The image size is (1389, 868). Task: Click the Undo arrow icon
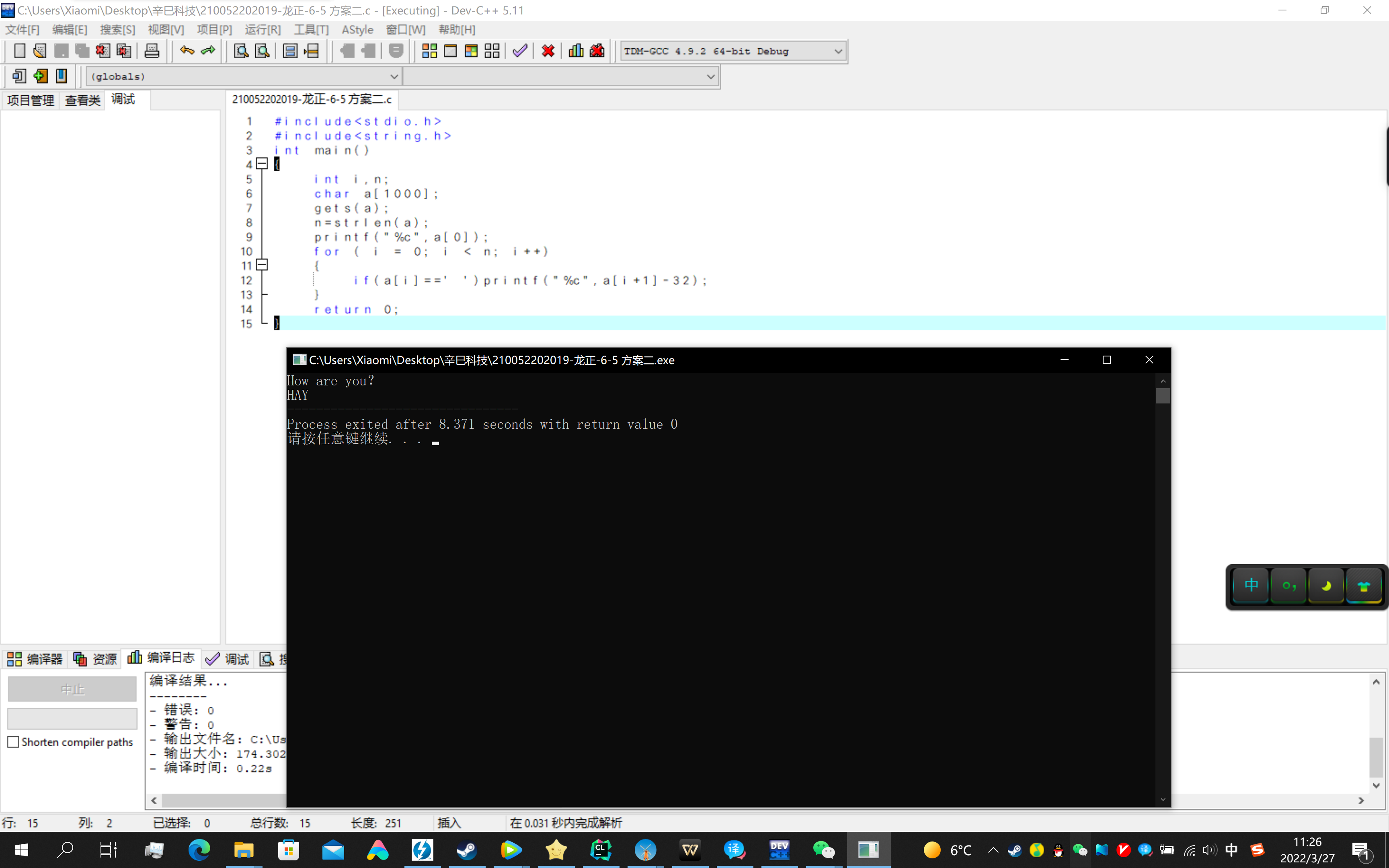coord(187,51)
